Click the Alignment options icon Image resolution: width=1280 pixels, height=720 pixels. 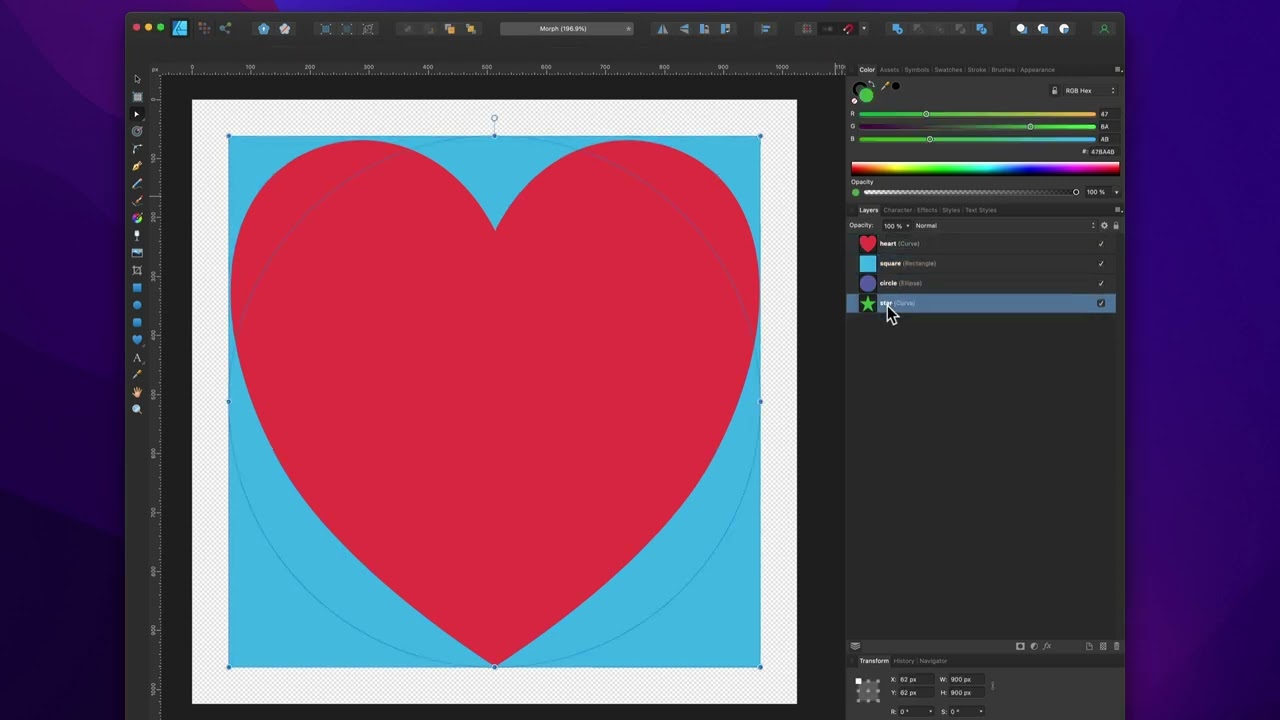pyautogui.click(x=766, y=29)
